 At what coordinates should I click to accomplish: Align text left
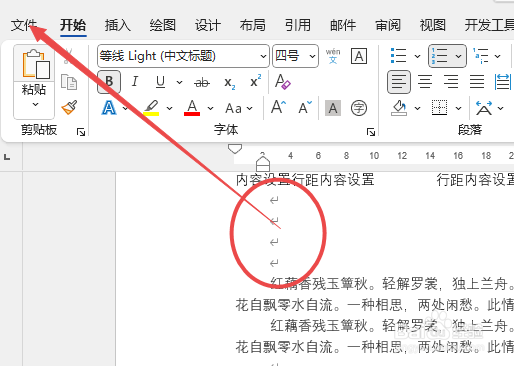[x=399, y=82]
